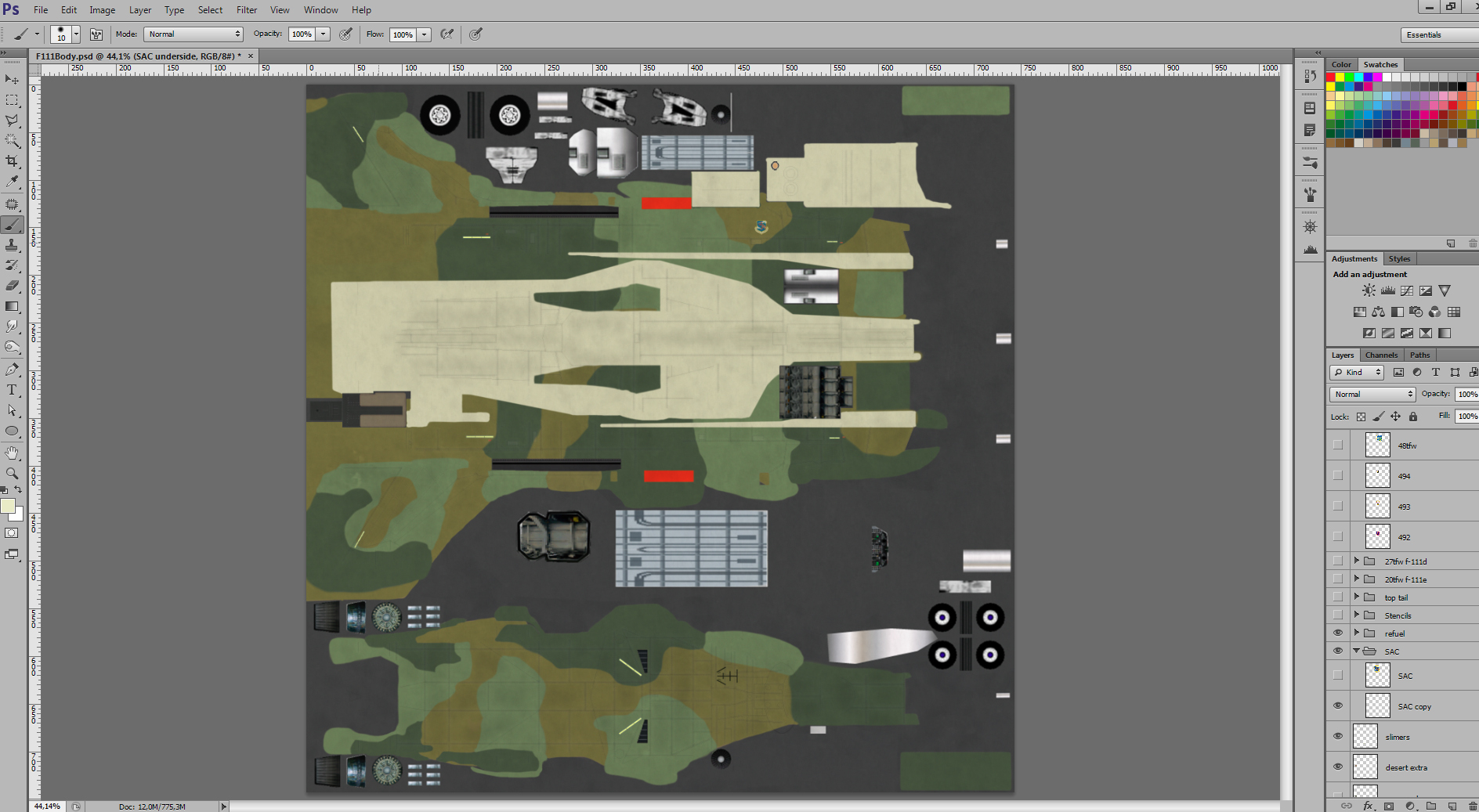Toggle Quick Mask mode icon
This screenshot has width=1479, height=812.
12,533
